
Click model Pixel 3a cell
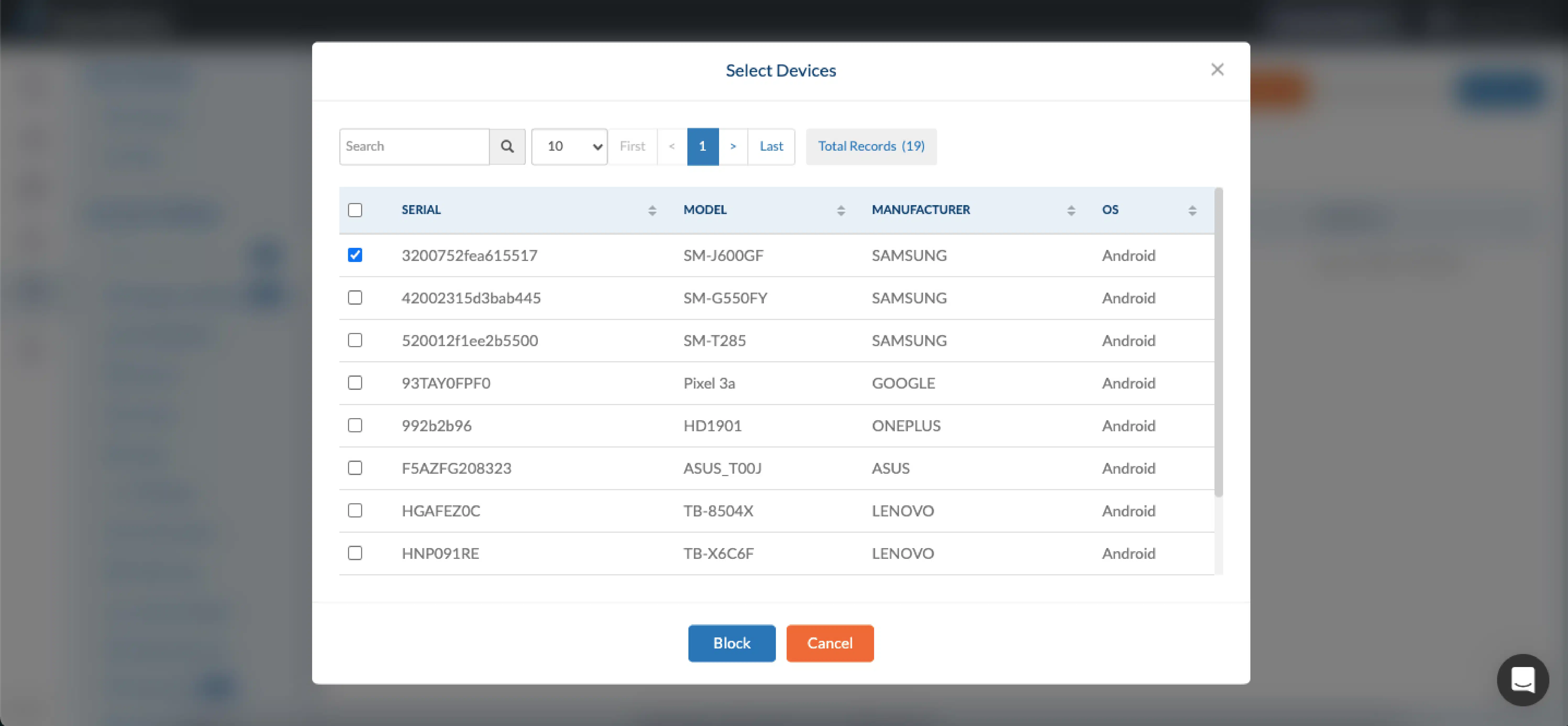click(709, 383)
